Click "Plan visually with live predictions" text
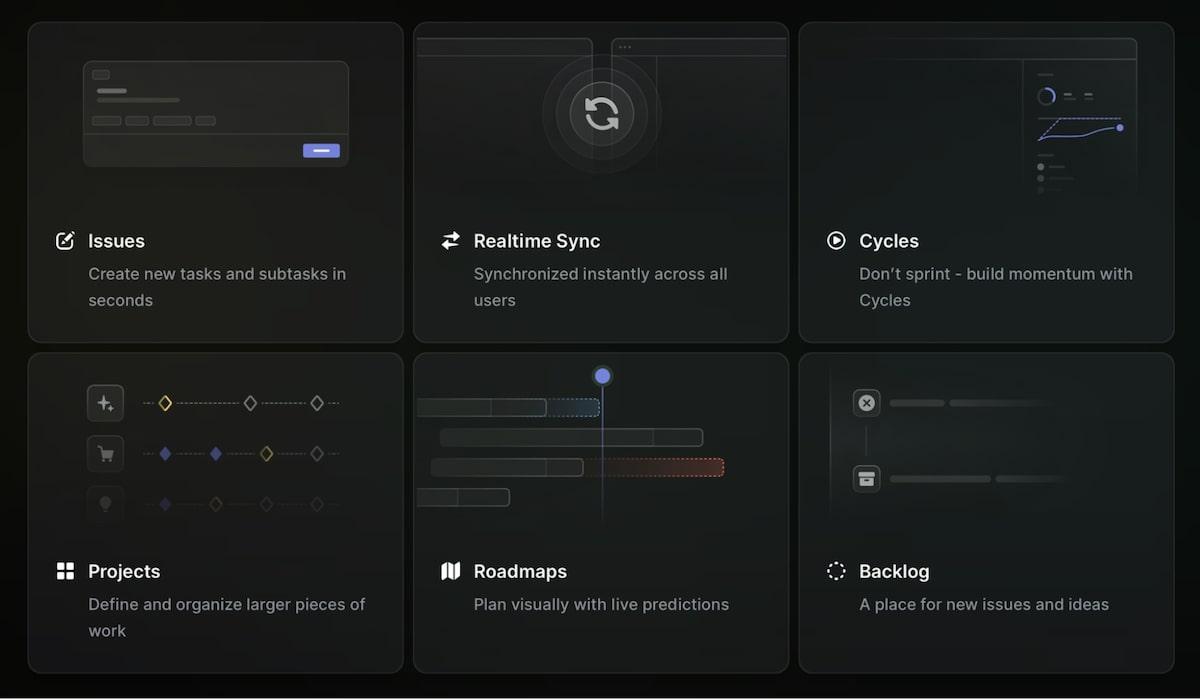The height and width of the screenshot is (699, 1200). pos(601,604)
